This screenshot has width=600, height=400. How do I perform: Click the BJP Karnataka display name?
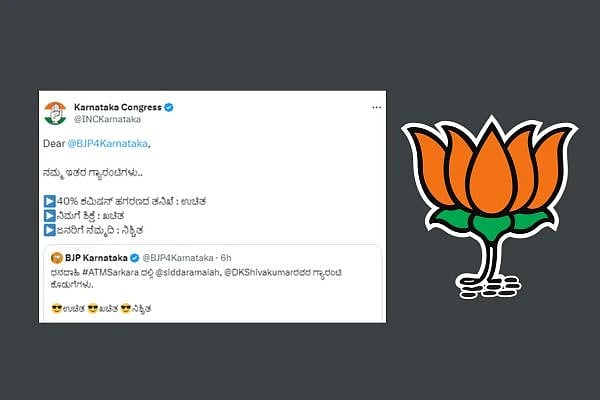click(96, 258)
